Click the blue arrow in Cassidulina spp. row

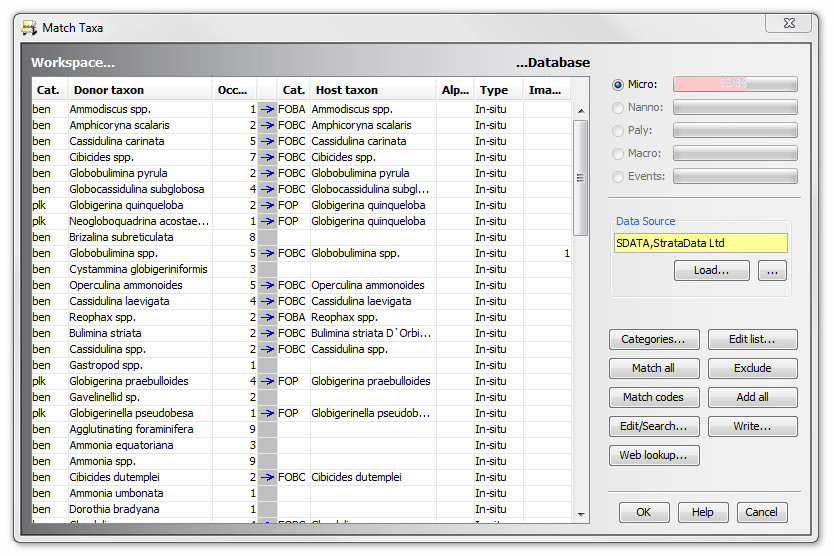pyautogui.click(x=267, y=349)
